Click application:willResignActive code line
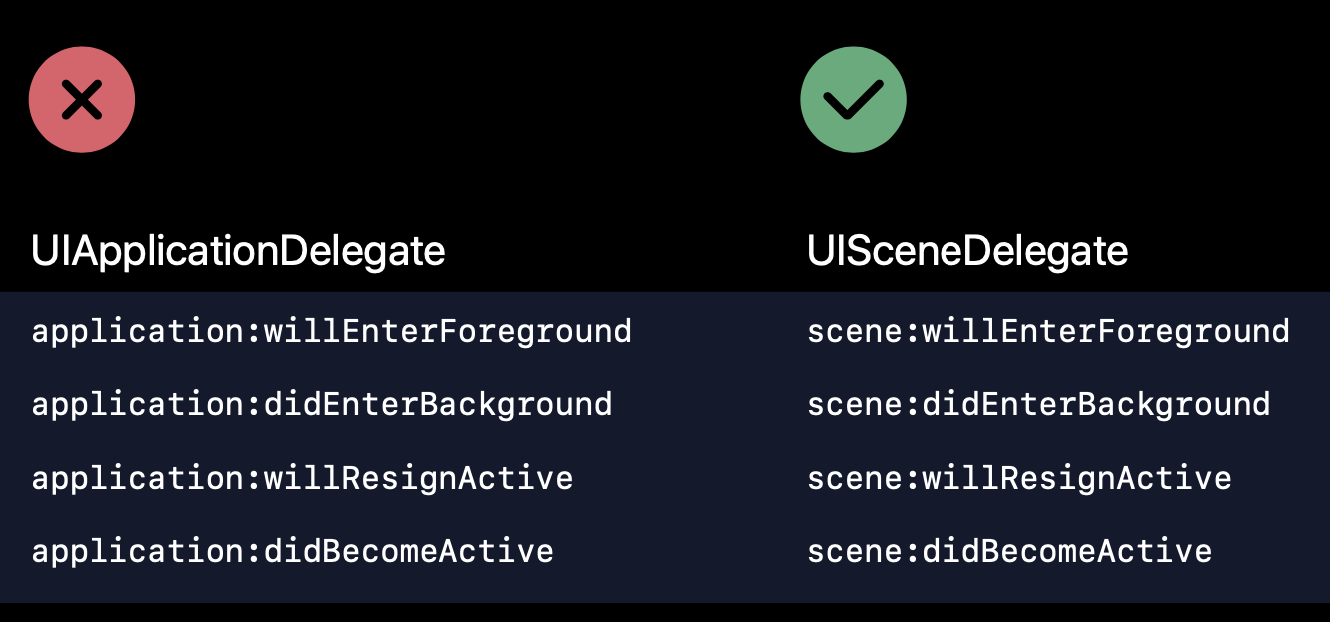The height and width of the screenshot is (622, 1330). 302,478
